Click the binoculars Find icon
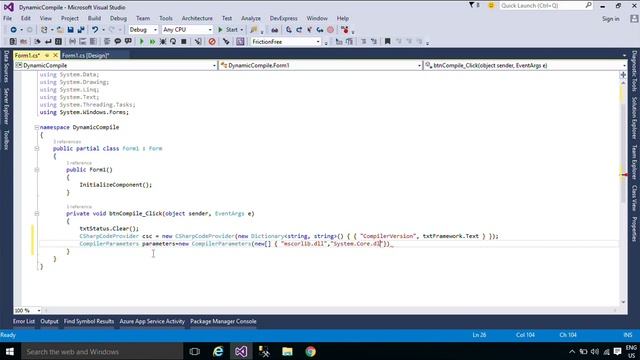The height and width of the screenshot is (360, 640). click(x=275, y=30)
